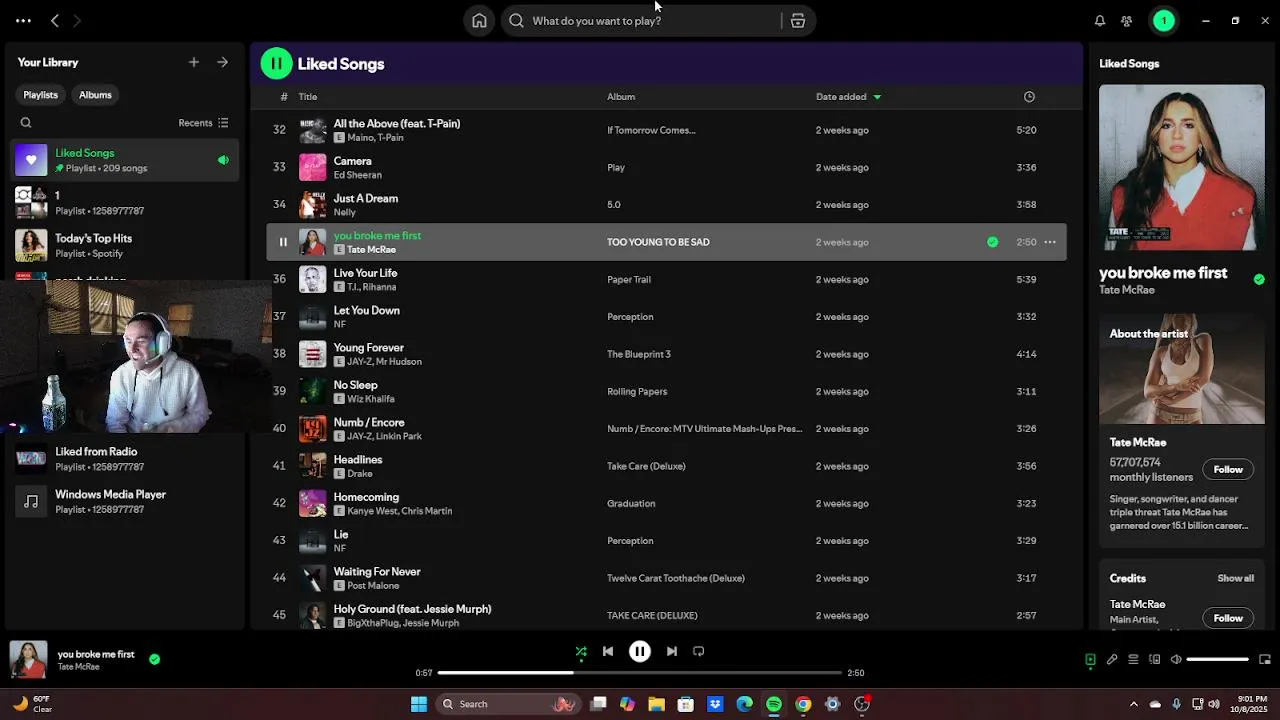
Task: Create a playlist with the plus icon
Action: click(x=194, y=62)
